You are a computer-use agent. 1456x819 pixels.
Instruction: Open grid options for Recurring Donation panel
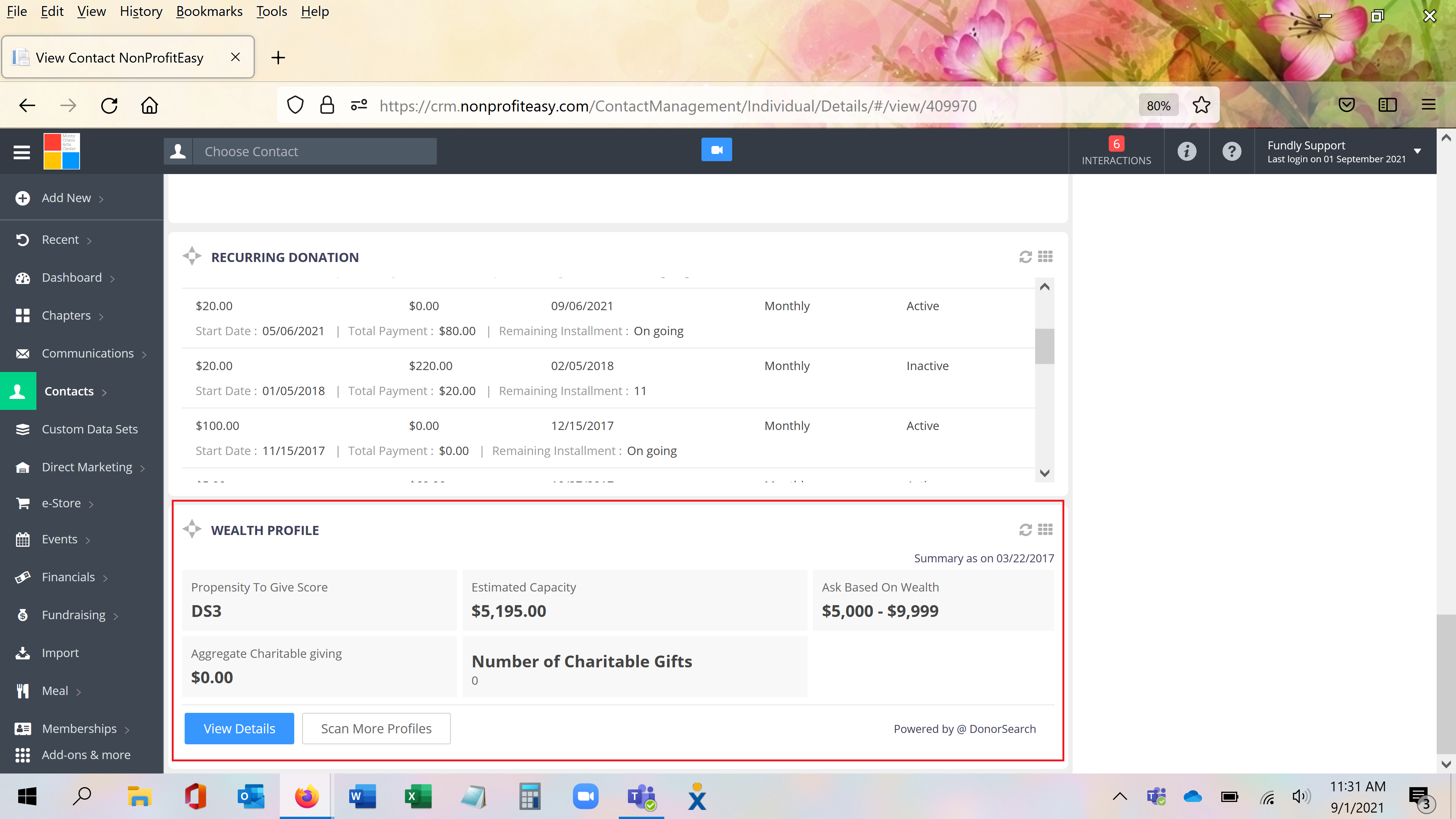click(1045, 257)
